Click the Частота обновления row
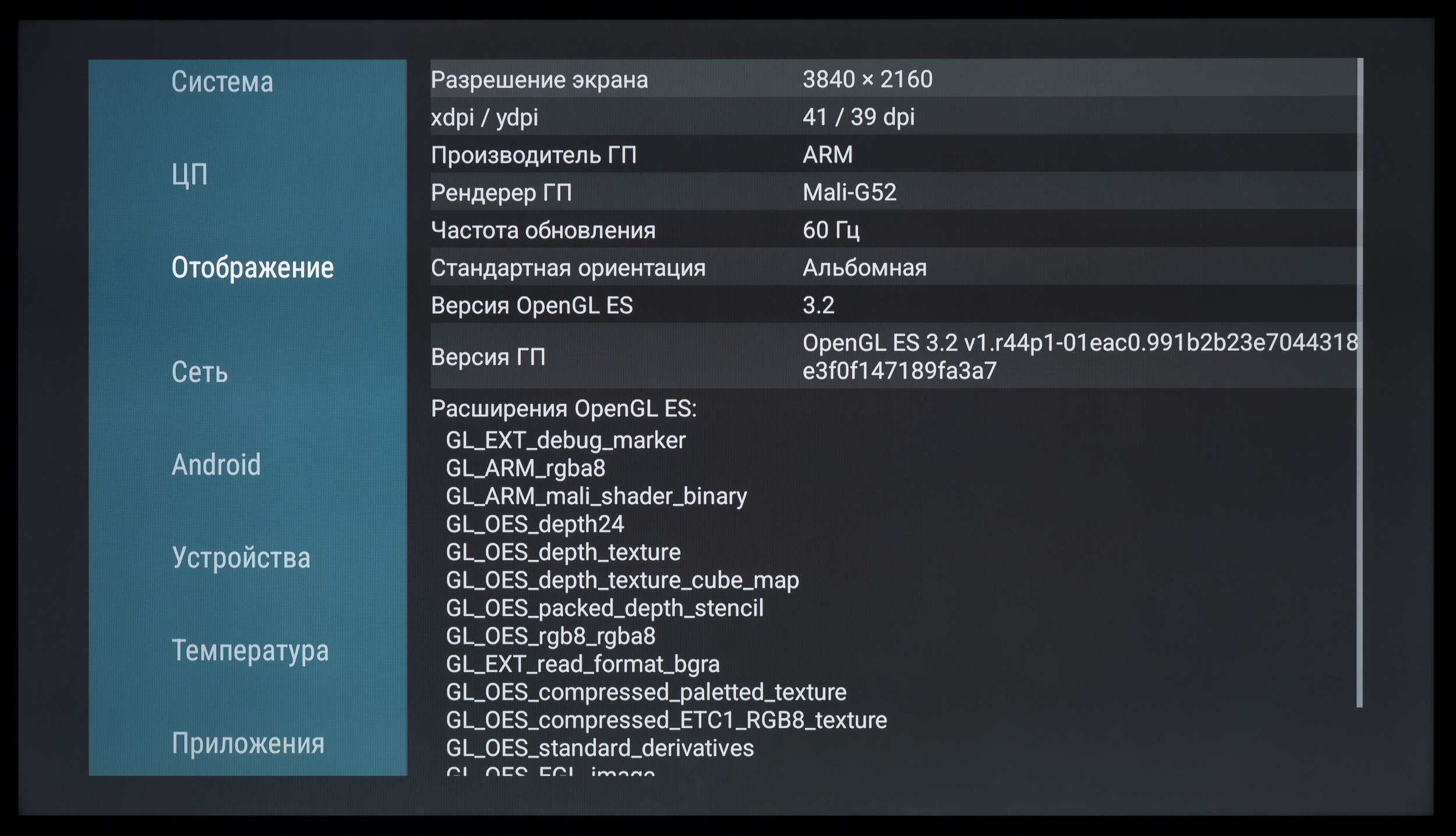This screenshot has width=1456, height=836. 894,230
